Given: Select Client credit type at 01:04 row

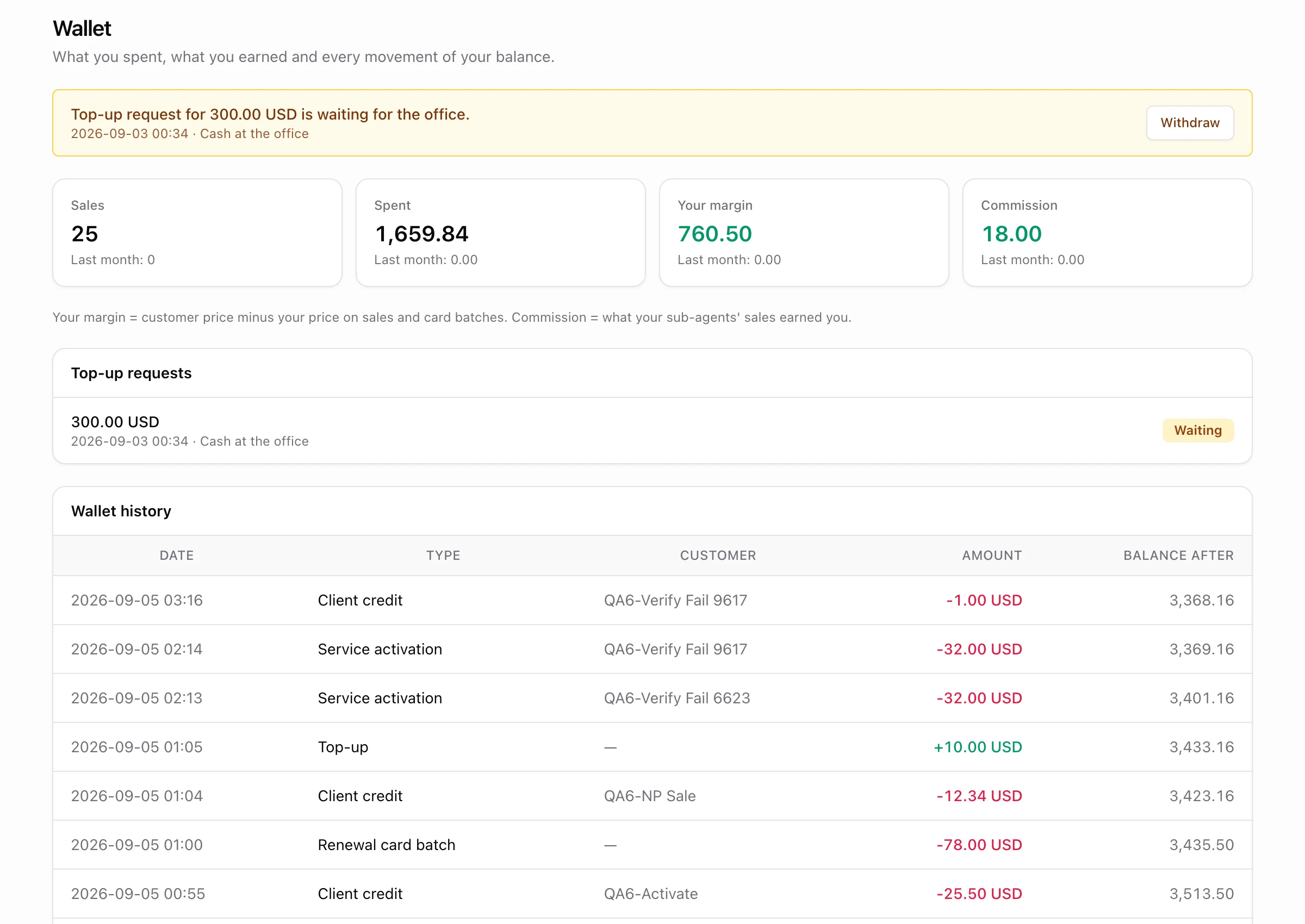Looking at the screenshot, I should click(x=361, y=796).
